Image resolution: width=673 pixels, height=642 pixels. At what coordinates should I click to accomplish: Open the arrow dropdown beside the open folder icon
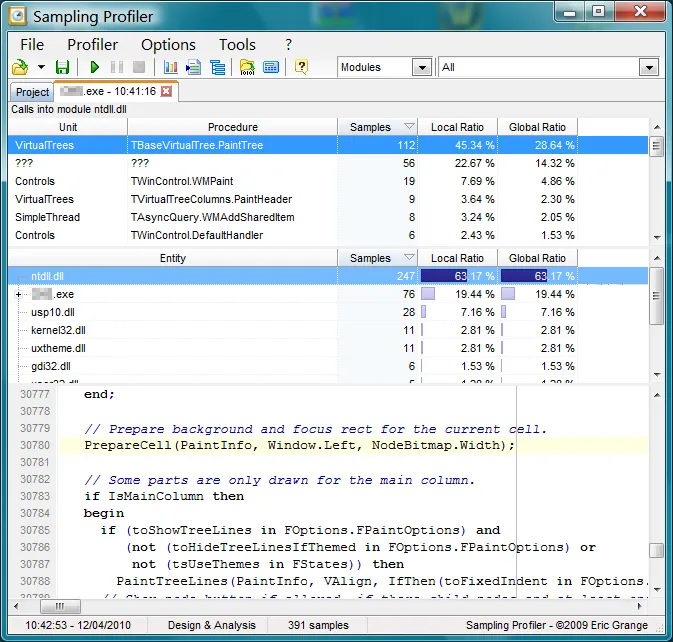click(x=41, y=67)
